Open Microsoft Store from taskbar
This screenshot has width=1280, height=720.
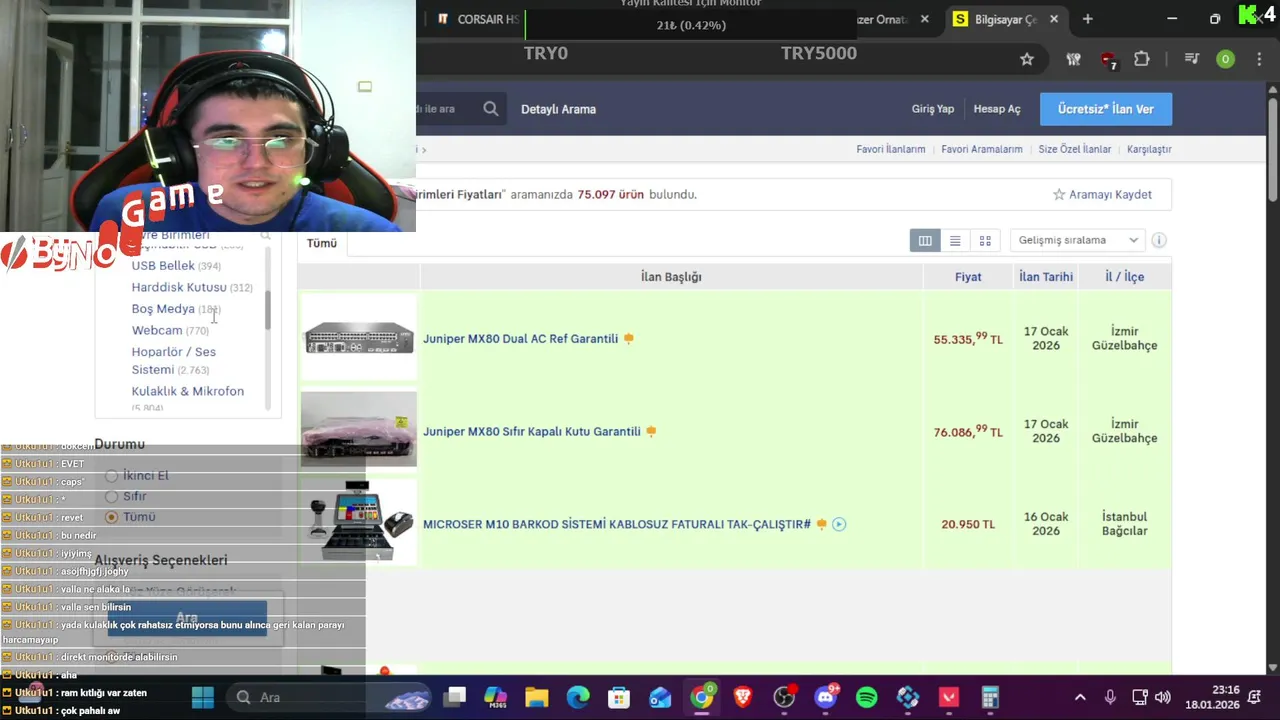click(x=619, y=697)
